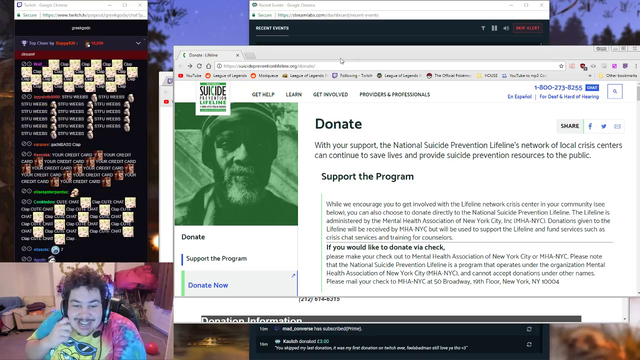Open the HOUSE bookmarks folder
Image resolution: width=640 pixels, height=360 pixels.
(487, 76)
